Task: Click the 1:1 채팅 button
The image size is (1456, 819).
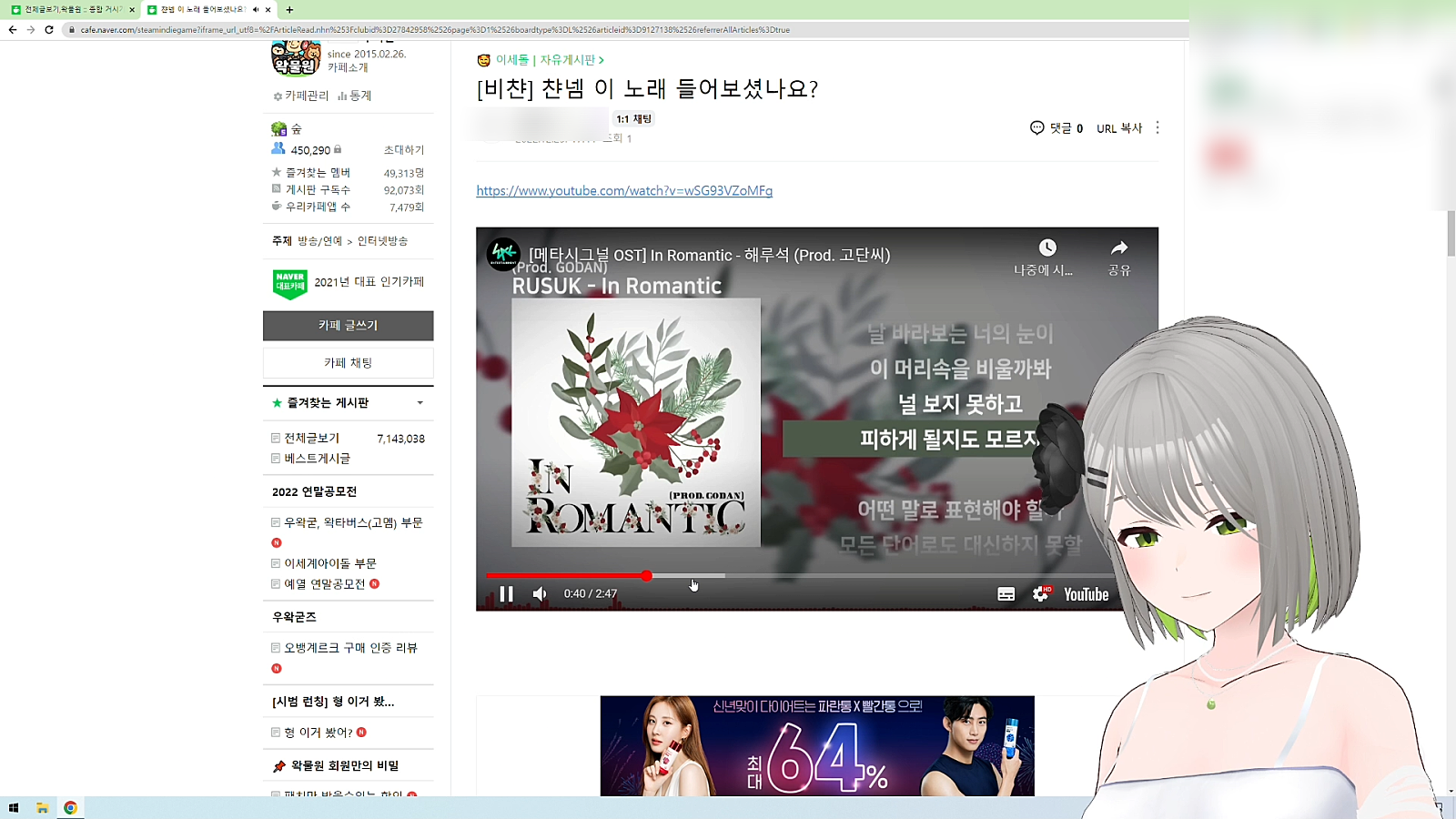Action: 634,119
